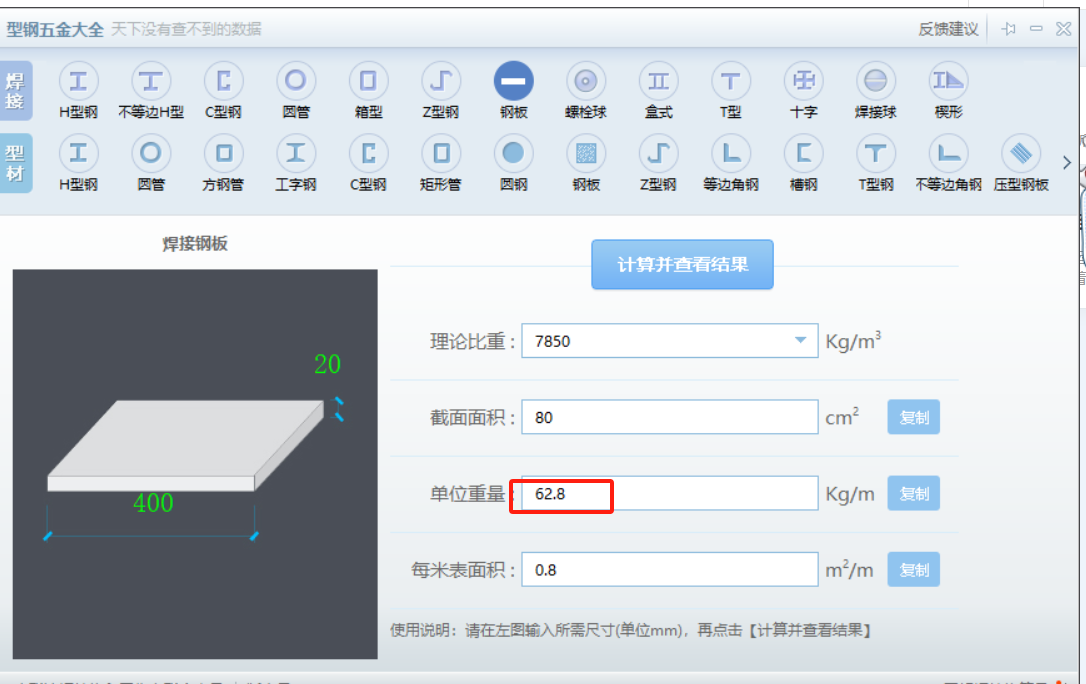Open the 螺栓球 bolt ball icon

click(x=586, y=82)
